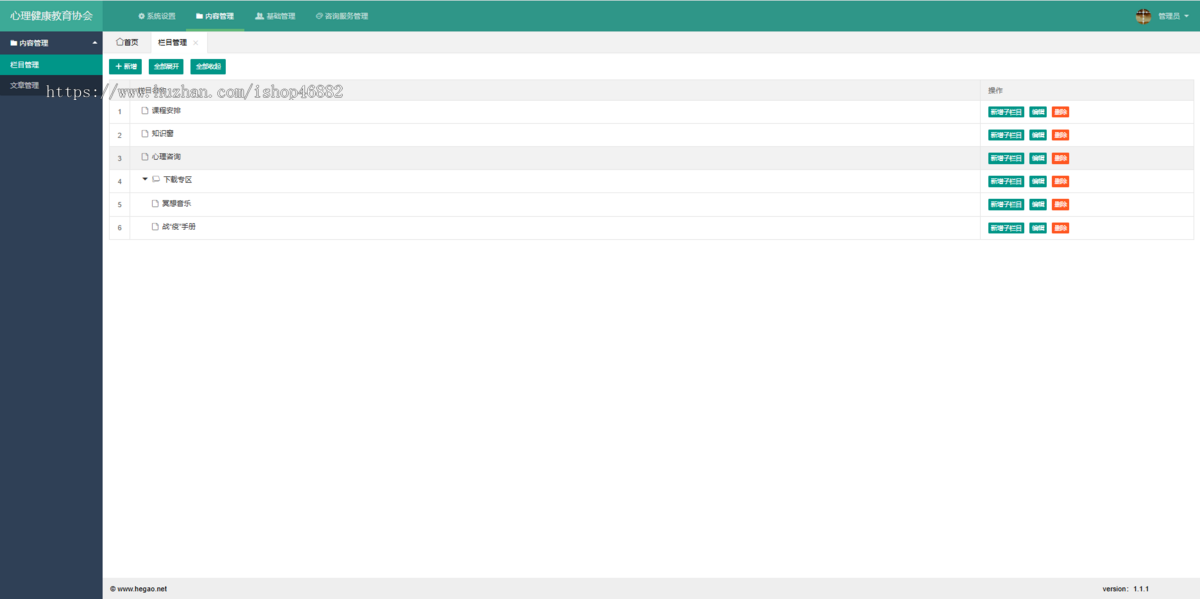Click the 冥想音乐 row name
Screen dimensions: 1200x599
pos(177,203)
